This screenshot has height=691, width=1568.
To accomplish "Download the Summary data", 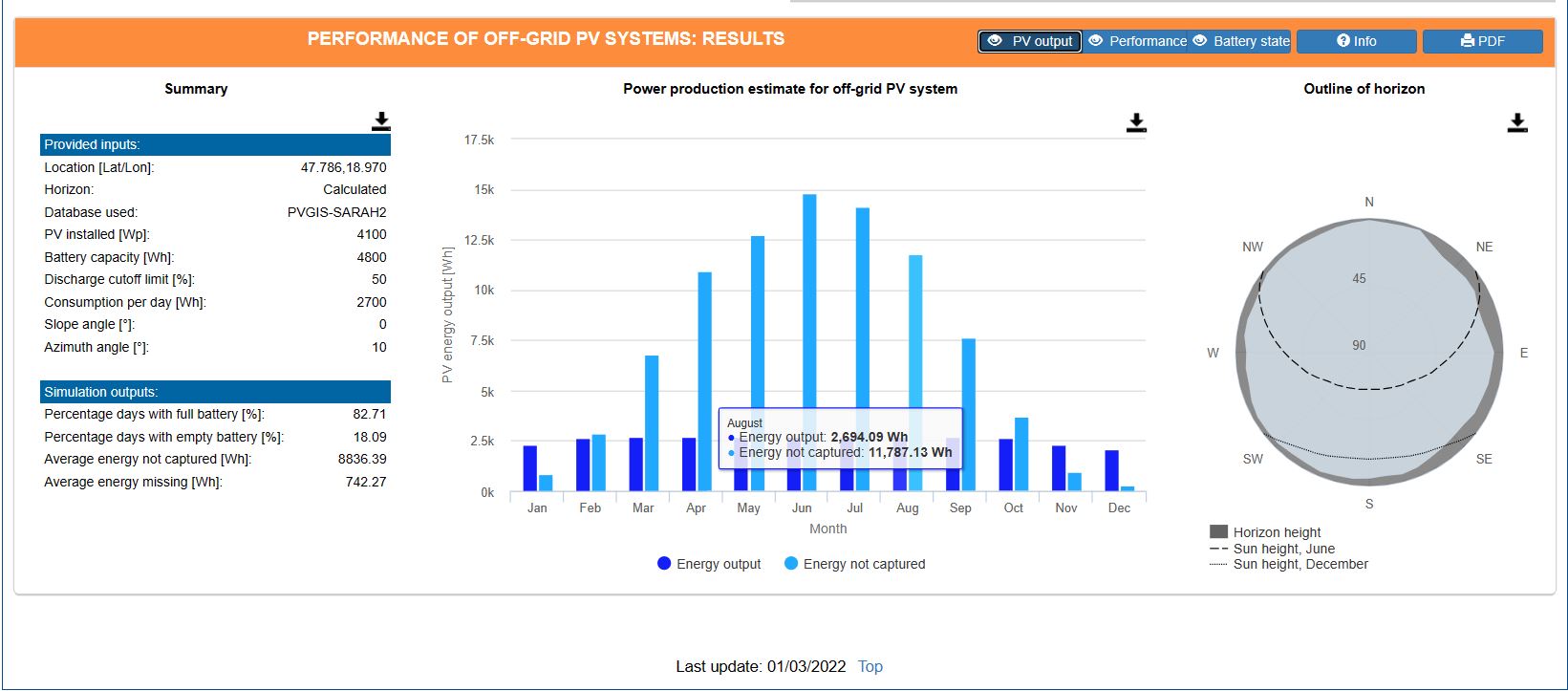I will pos(381,121).
